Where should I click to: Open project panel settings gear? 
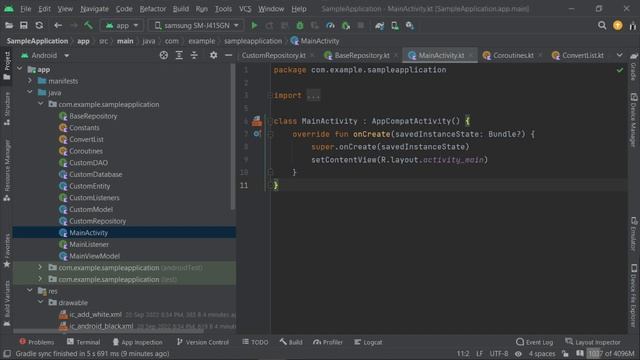point(213,55)
